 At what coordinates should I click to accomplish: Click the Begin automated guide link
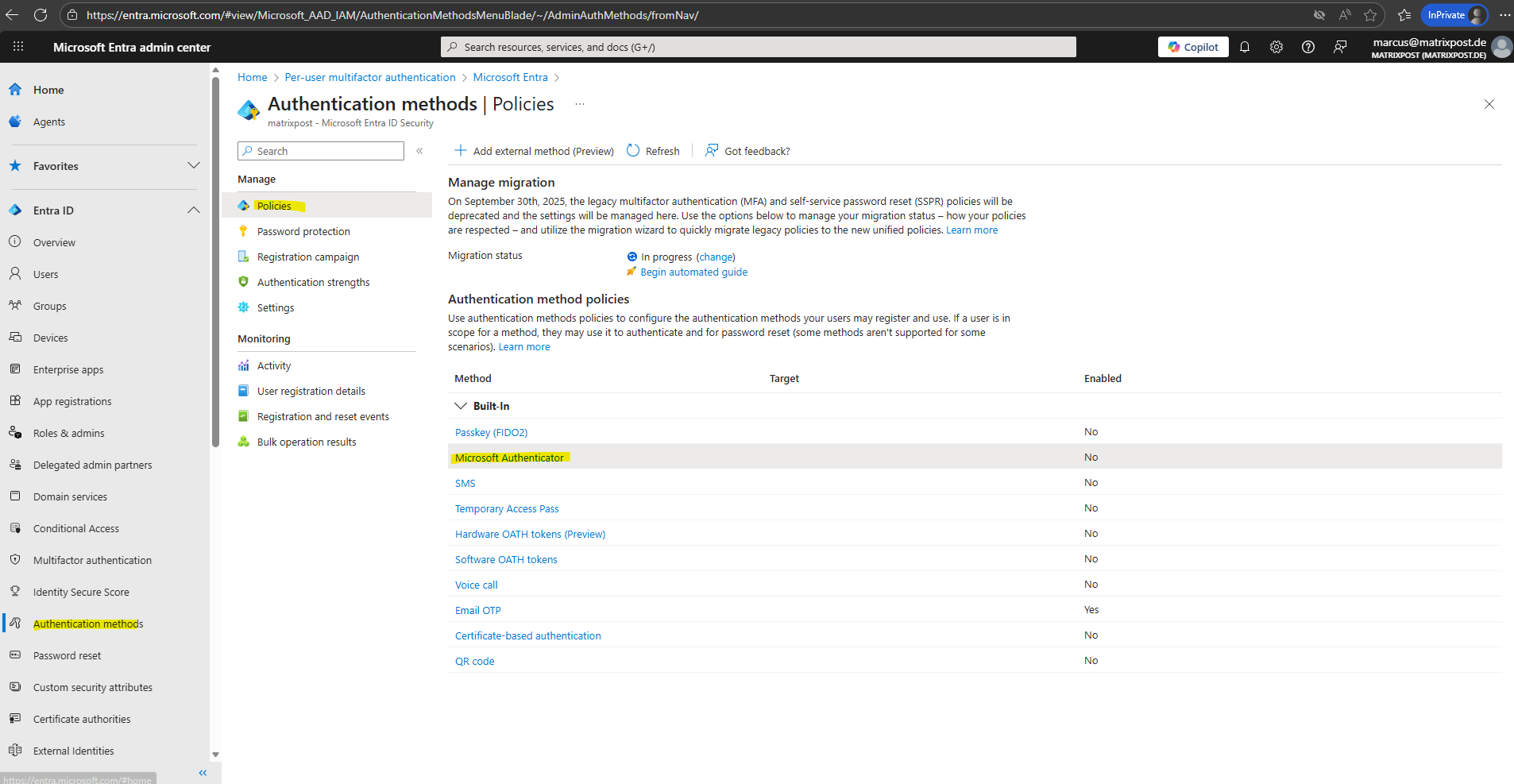tap(693, 272)
